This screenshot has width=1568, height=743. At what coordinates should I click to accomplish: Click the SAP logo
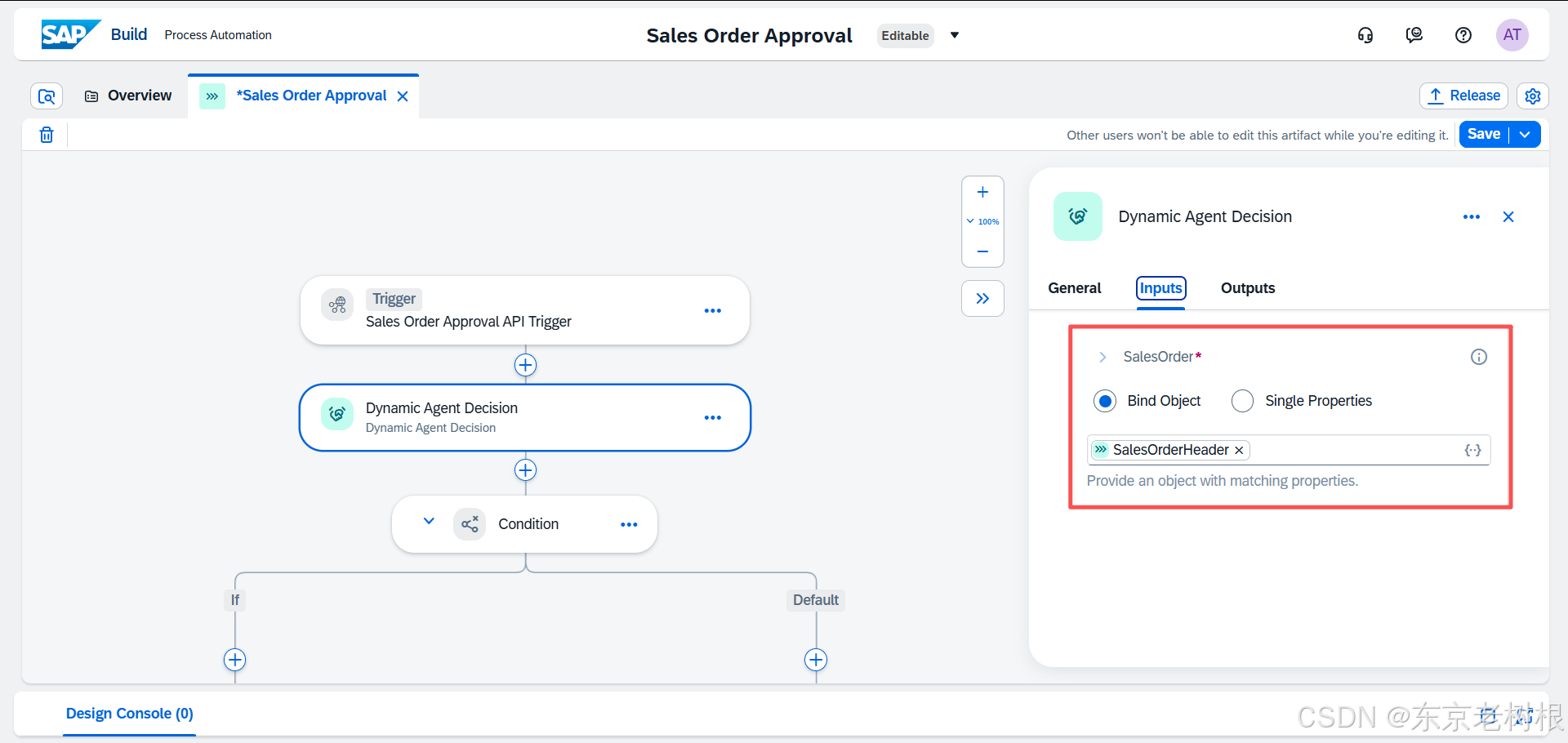(71, 34)
